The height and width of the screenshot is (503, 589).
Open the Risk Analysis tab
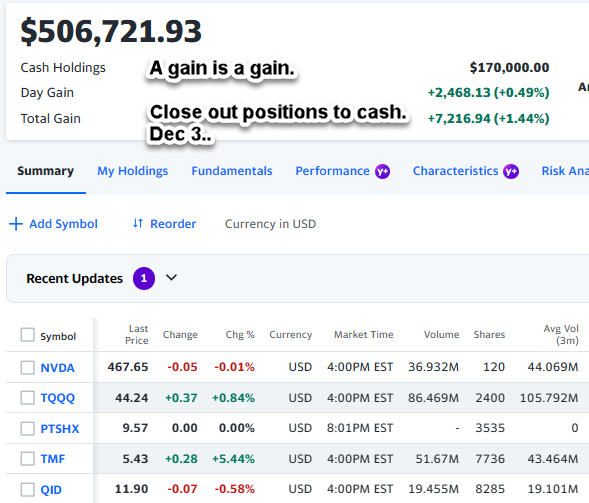tap(565, 171)
